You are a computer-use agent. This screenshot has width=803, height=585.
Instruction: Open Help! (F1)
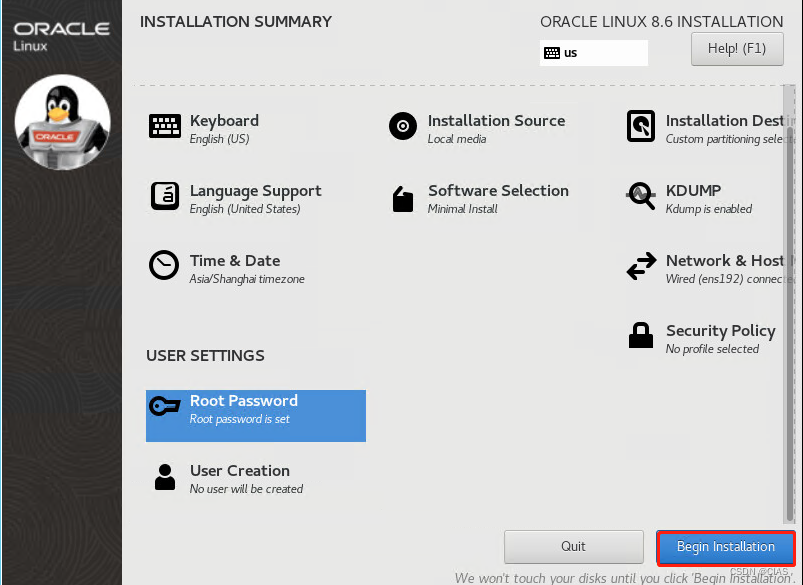737,48
